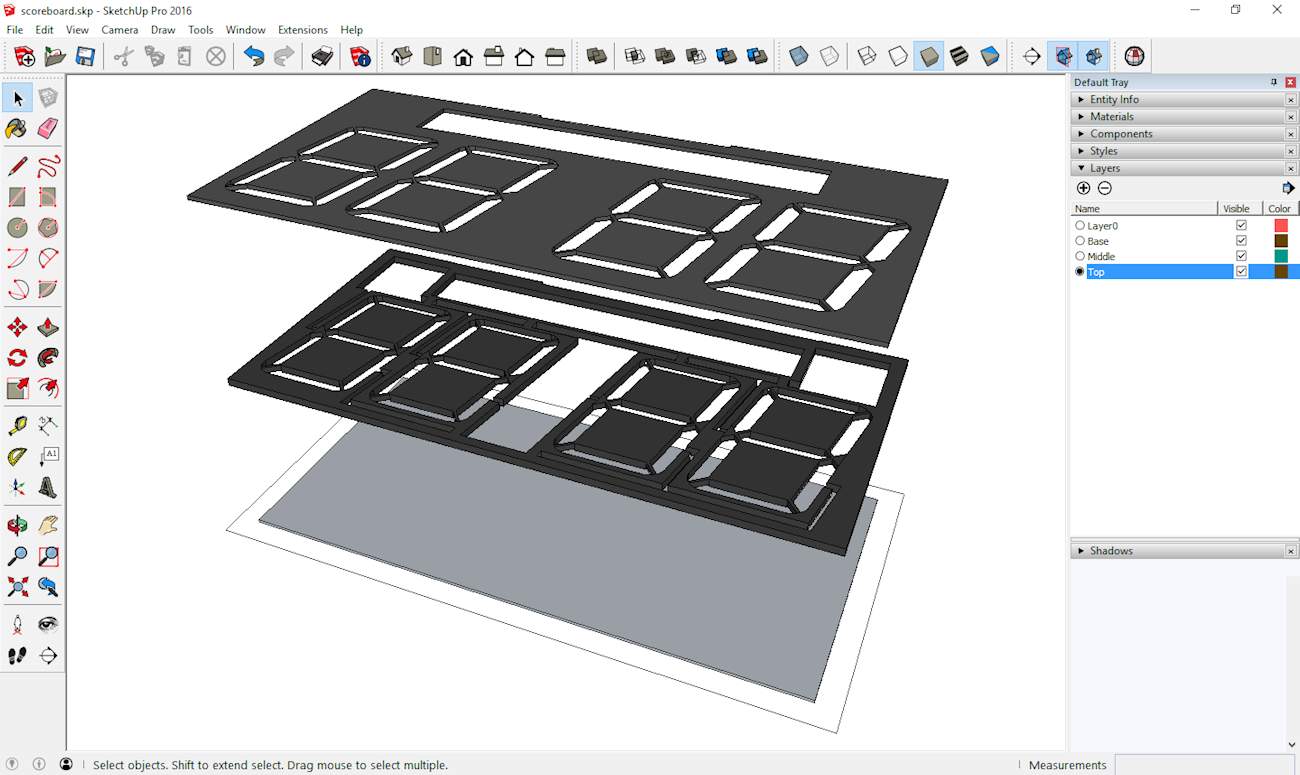Select the Circle tool
Screen dimensions: 1300x775
coord(17,228)
